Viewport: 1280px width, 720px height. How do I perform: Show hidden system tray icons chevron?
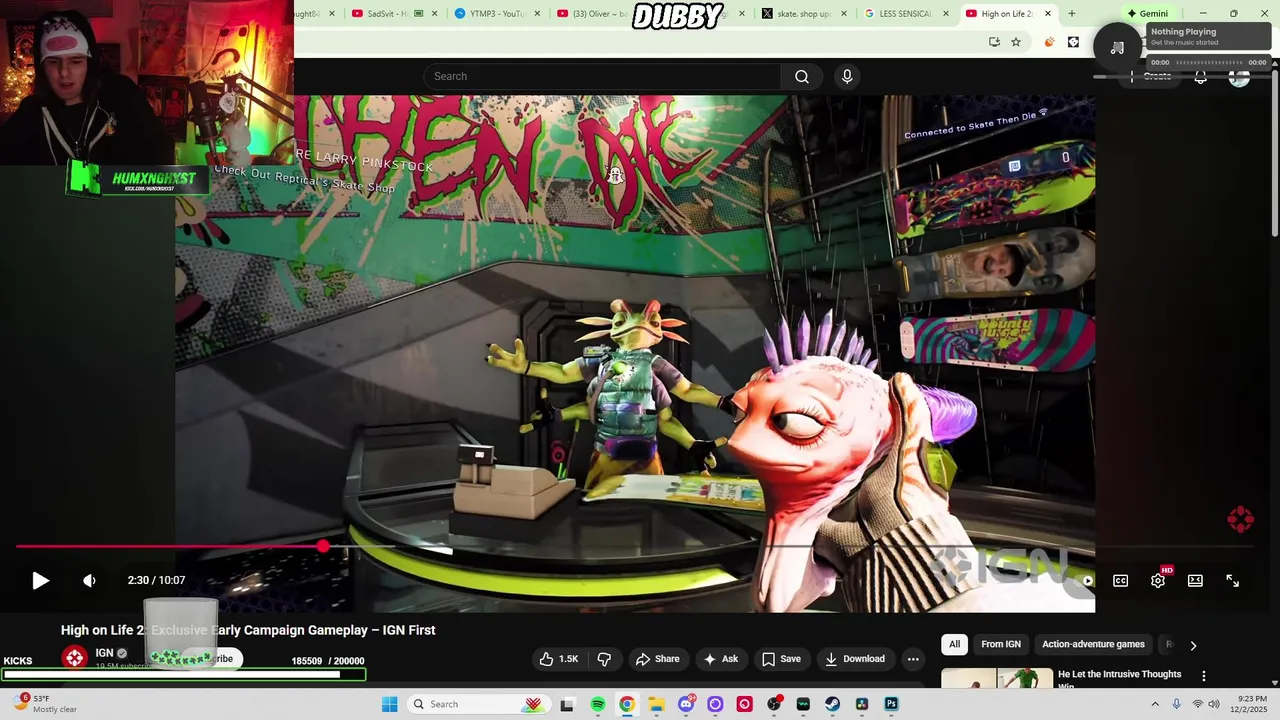click(1155, 704)
